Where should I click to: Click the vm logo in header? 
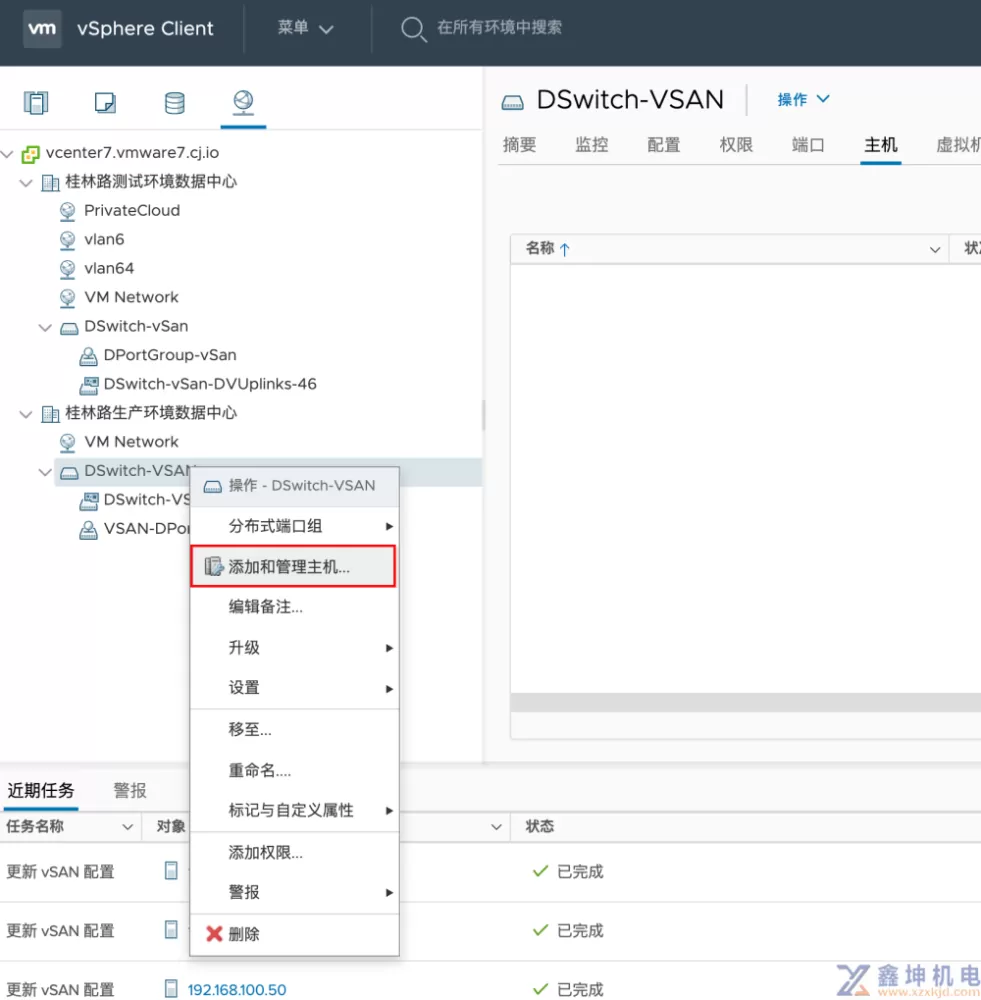tap(42, 28)
